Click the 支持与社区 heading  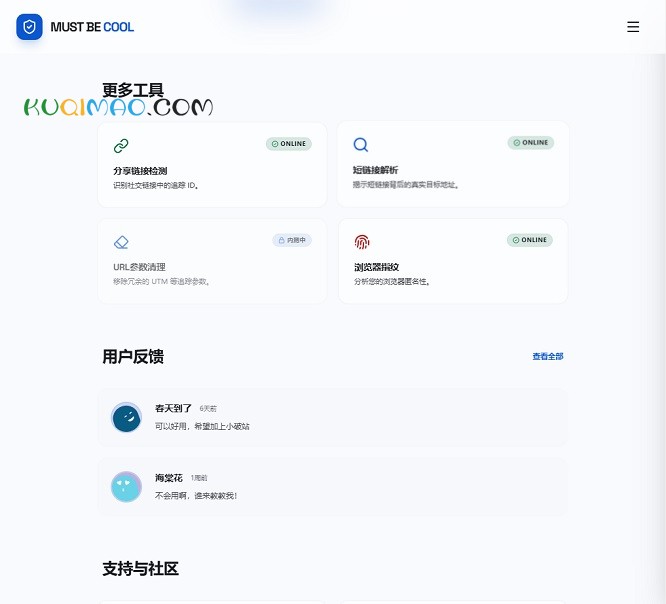point(141,569)
